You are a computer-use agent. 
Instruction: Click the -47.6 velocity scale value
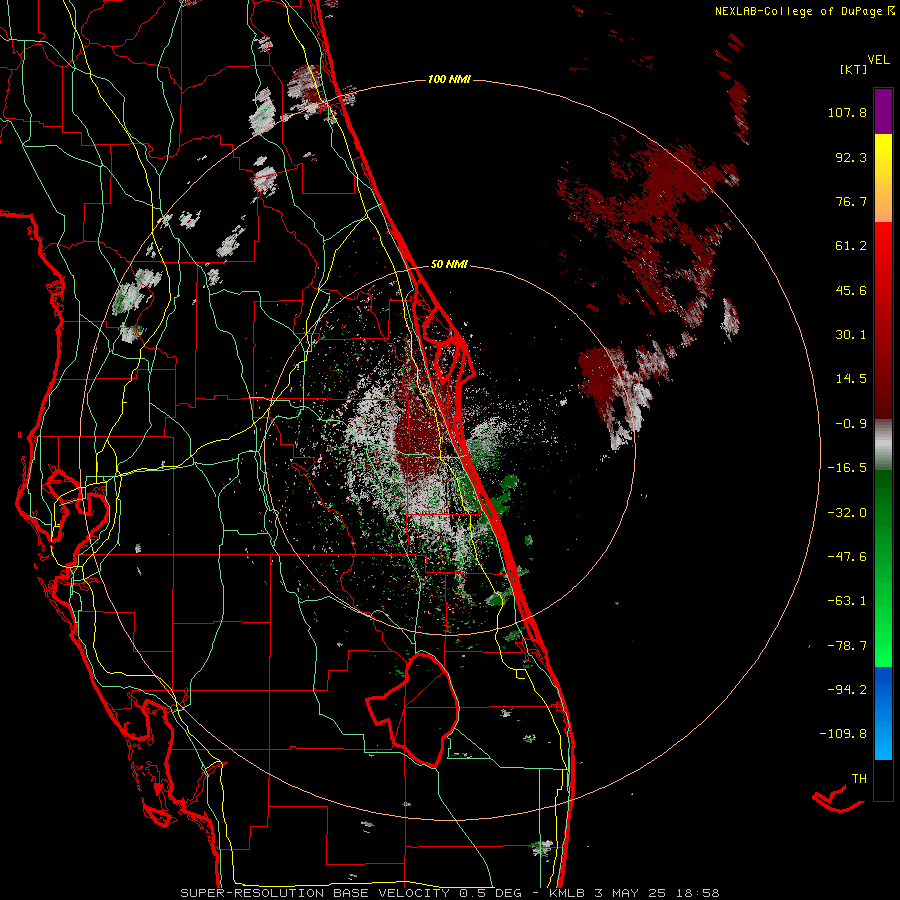(847, 557)
